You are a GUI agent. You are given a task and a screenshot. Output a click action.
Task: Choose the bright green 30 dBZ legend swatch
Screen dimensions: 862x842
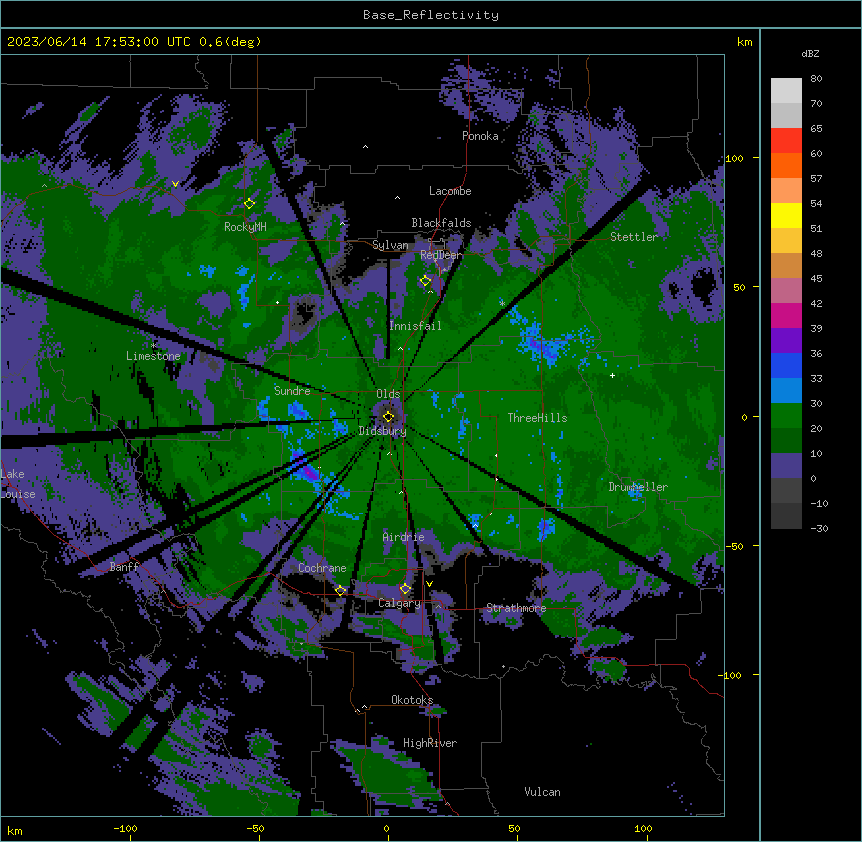786,416
